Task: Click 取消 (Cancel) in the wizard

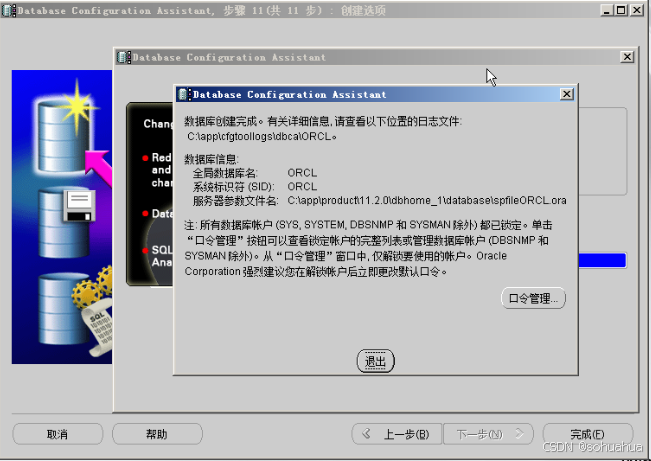Action: click(58, 434)
